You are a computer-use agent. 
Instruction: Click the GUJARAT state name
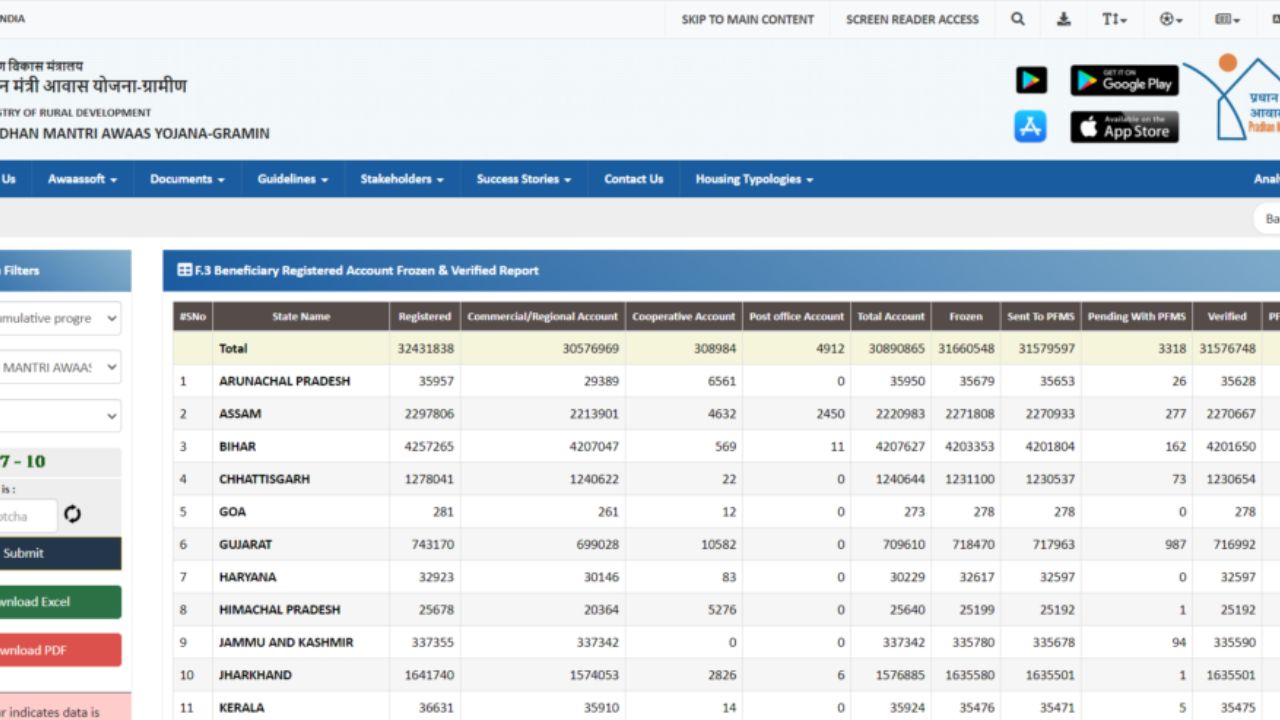245,545
